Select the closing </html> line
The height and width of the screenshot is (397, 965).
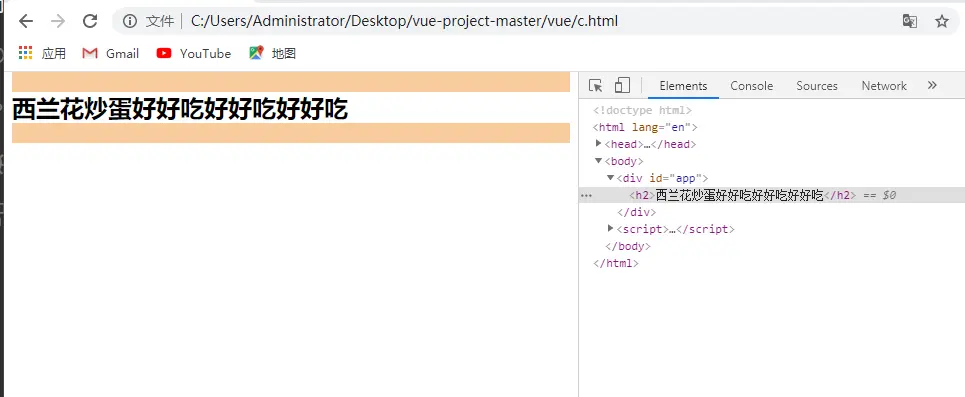coord(615,263)
